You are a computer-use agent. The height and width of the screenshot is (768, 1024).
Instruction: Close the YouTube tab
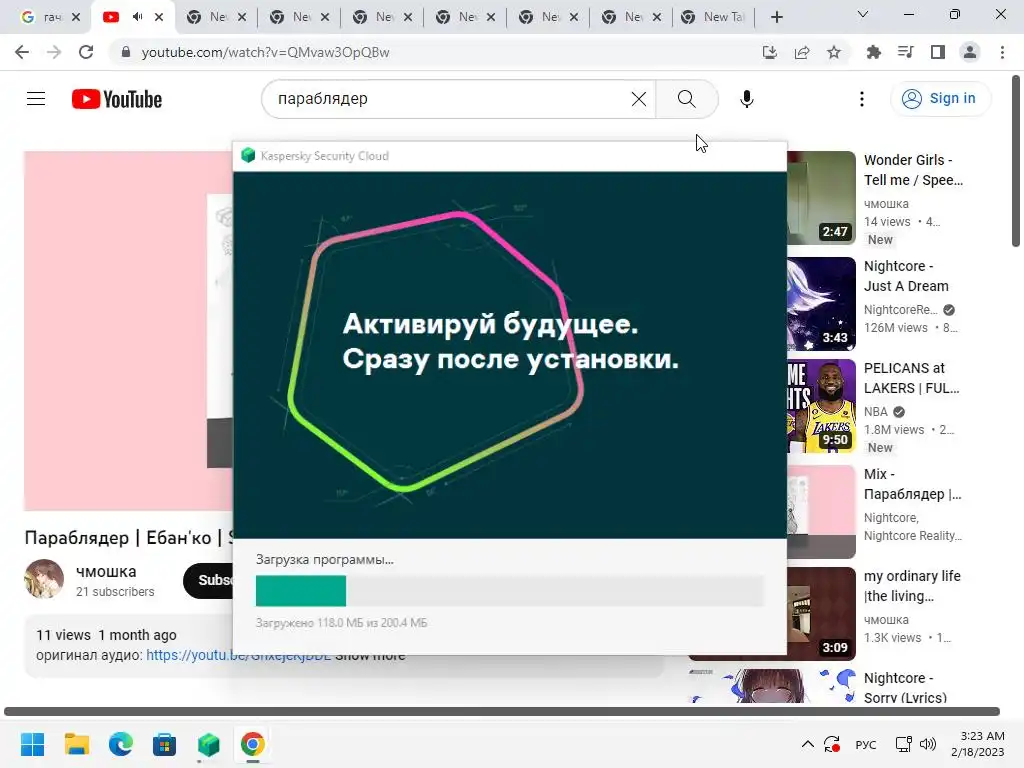pos(159,17)
